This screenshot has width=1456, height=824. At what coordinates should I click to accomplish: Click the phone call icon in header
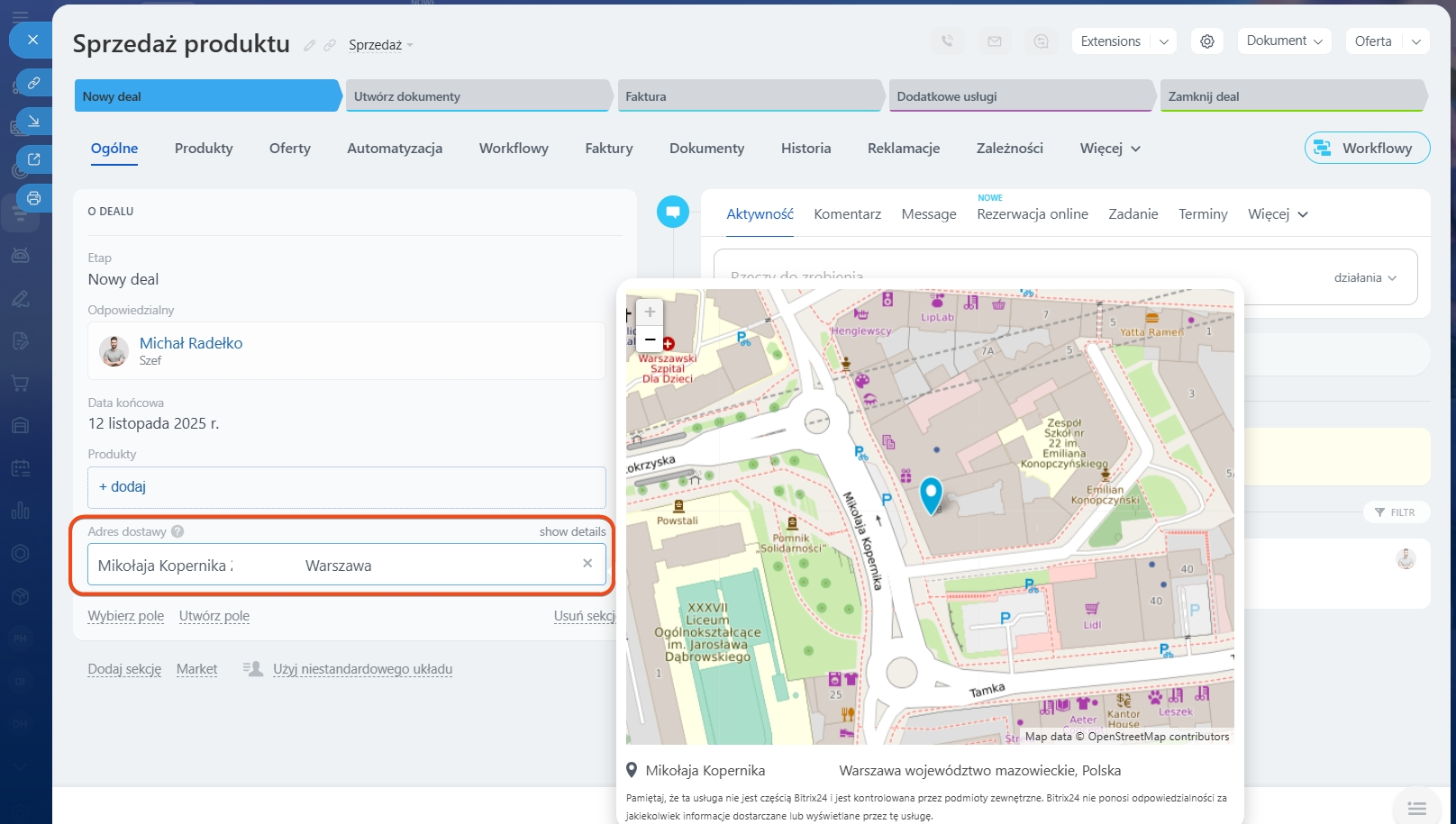tap(947, 41)
